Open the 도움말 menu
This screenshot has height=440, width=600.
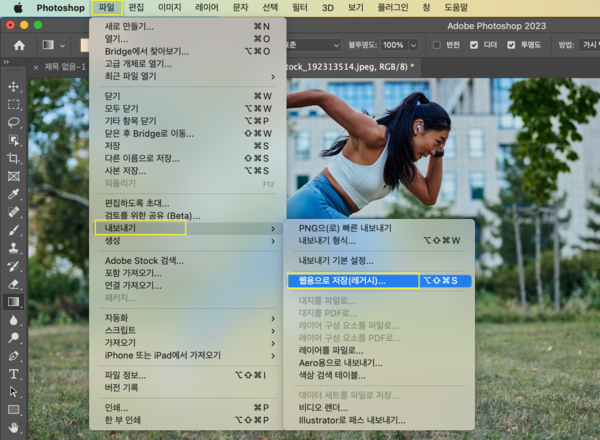pyautogui.click(x=456, y=8)
